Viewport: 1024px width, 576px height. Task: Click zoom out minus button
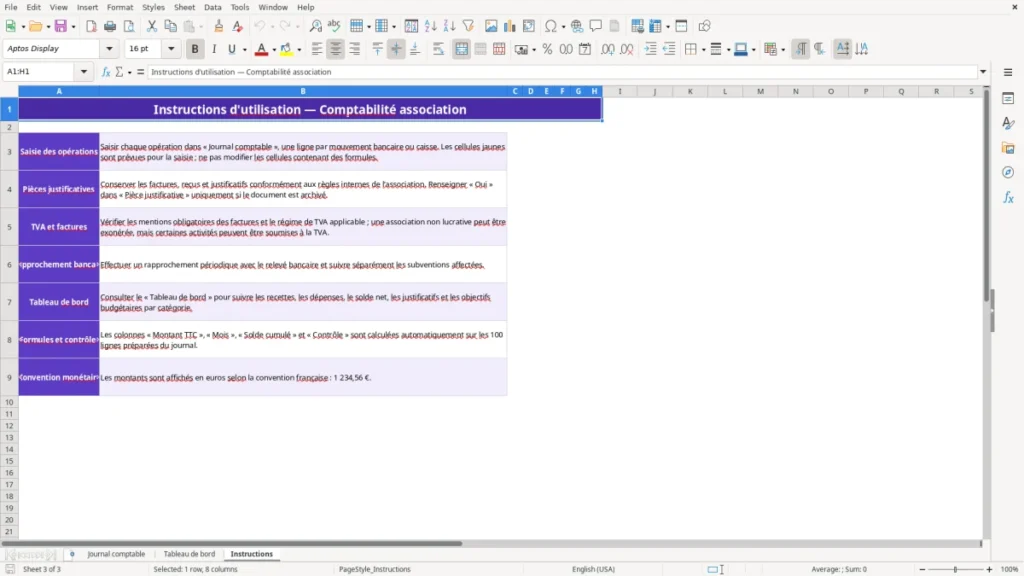pyautogui.click(x=922, y=569)
